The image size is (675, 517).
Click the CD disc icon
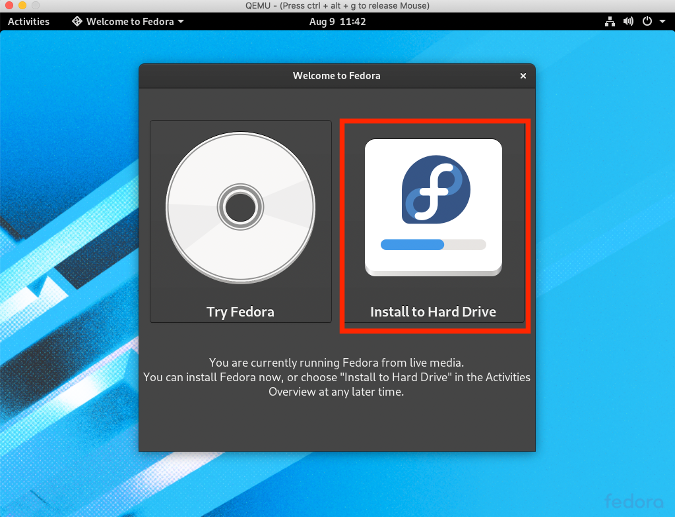[x=240, y=208]
